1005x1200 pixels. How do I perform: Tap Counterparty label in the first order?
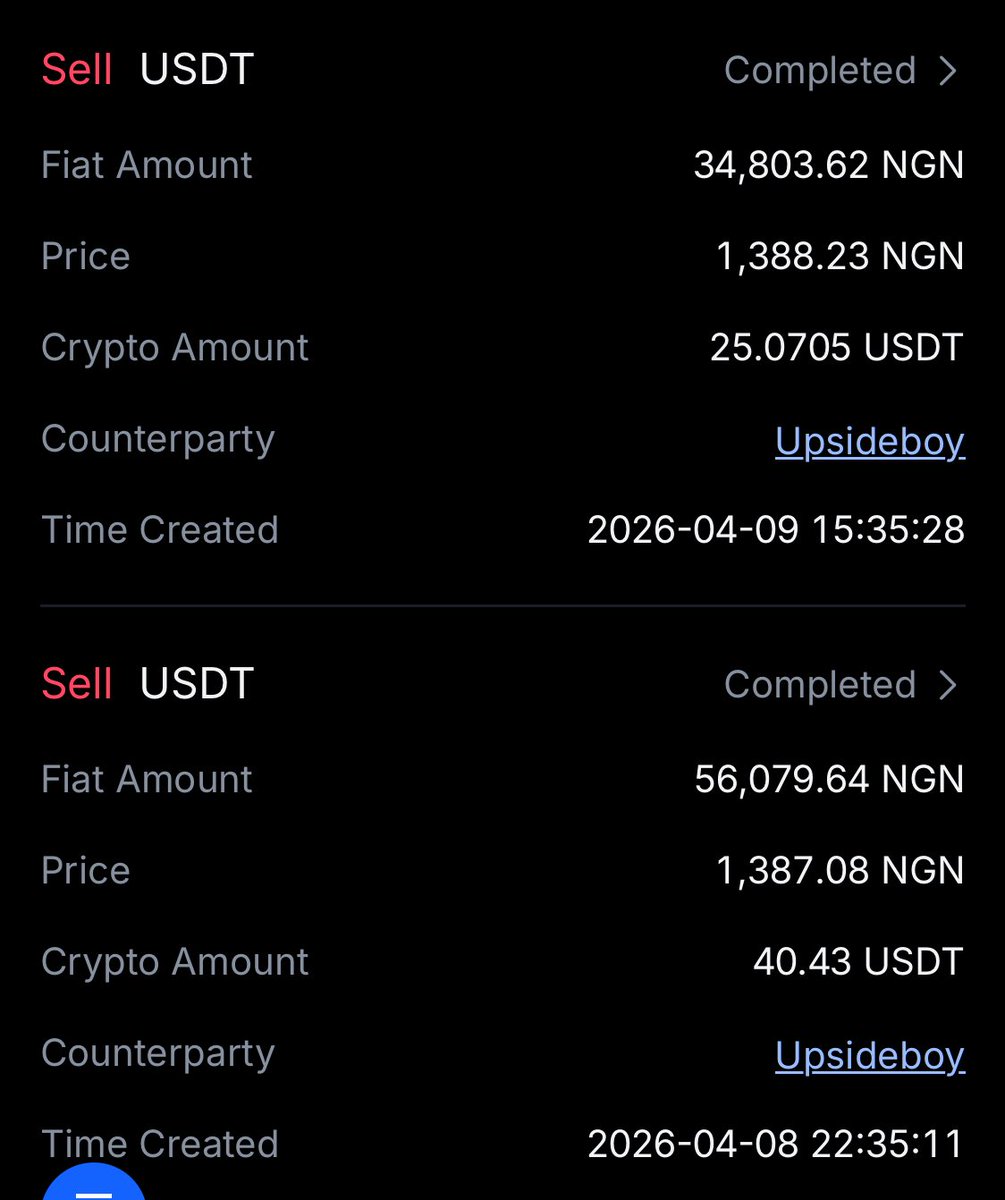(x=158, y=439)
